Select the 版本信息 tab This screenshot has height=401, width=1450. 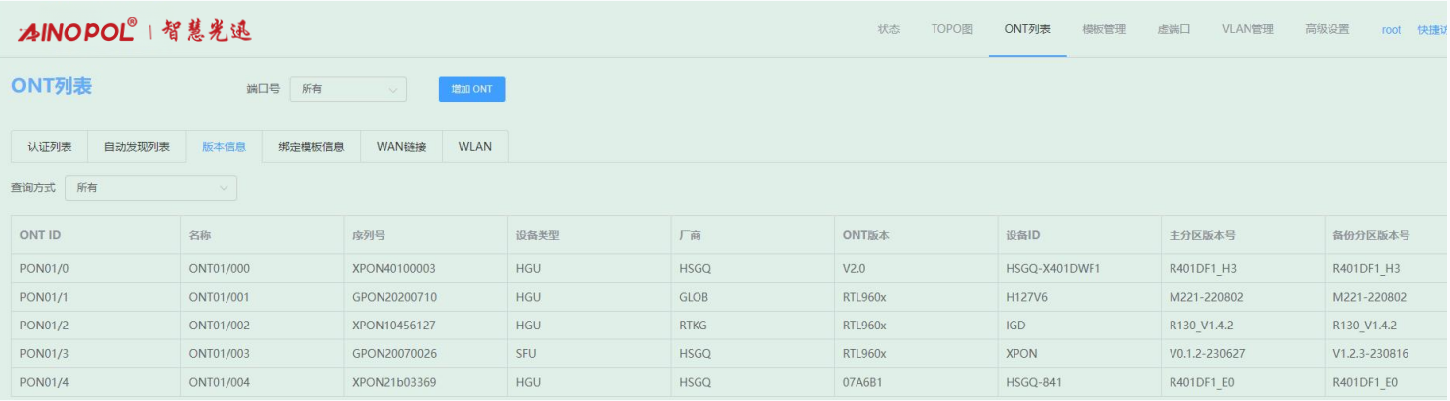coord(224,147)
